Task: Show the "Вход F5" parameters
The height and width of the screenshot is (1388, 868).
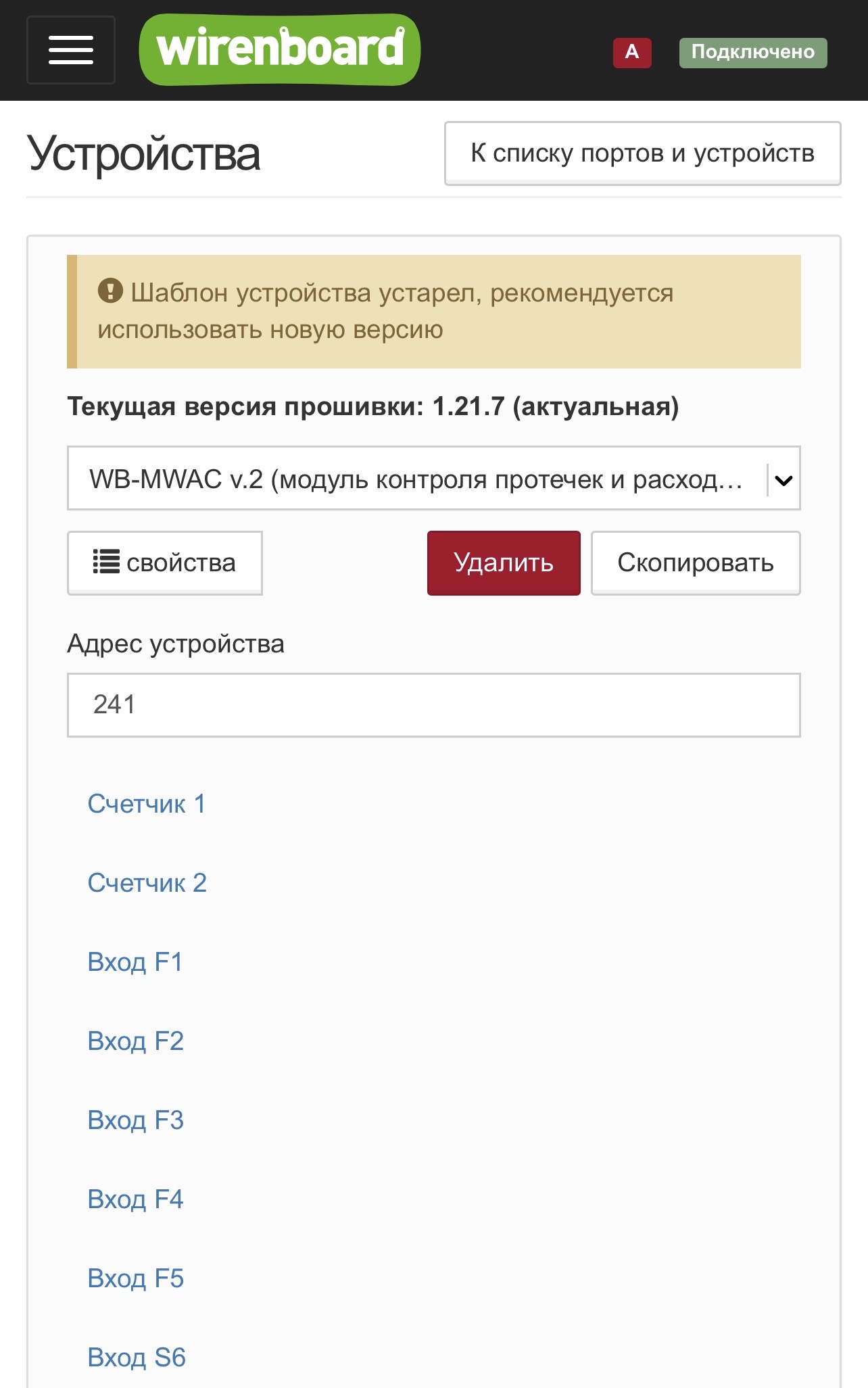Action: [x=136, y=1278]
